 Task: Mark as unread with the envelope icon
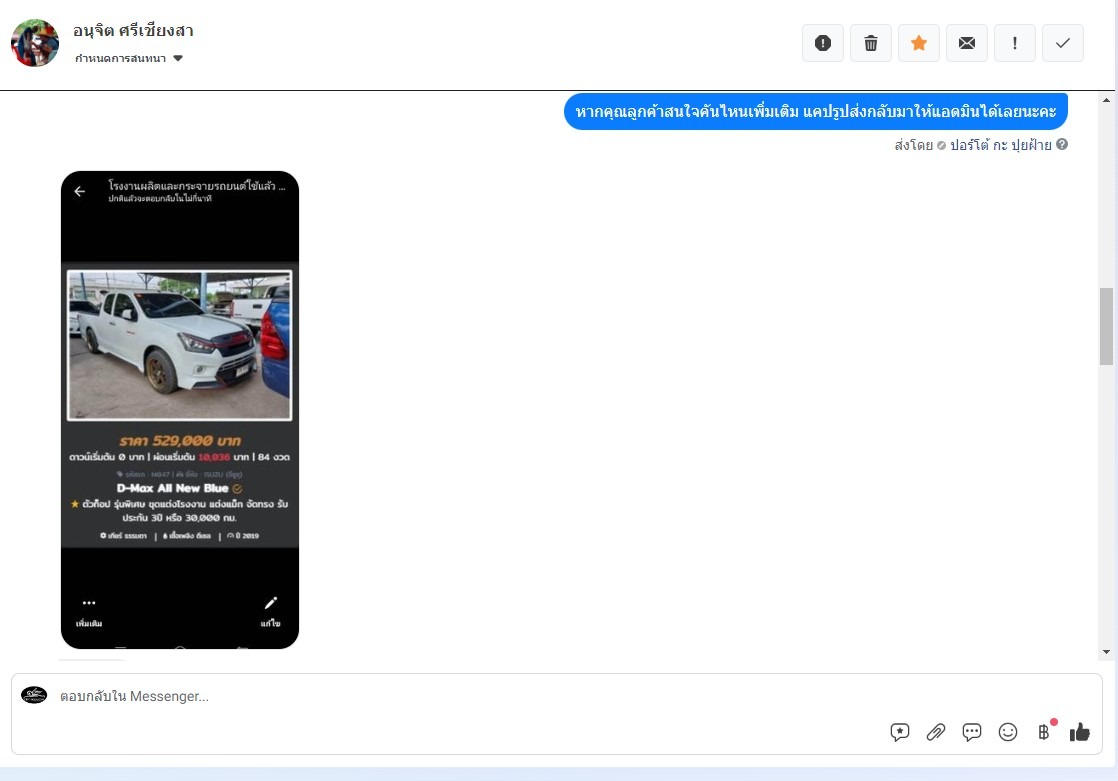pos(967,43)
